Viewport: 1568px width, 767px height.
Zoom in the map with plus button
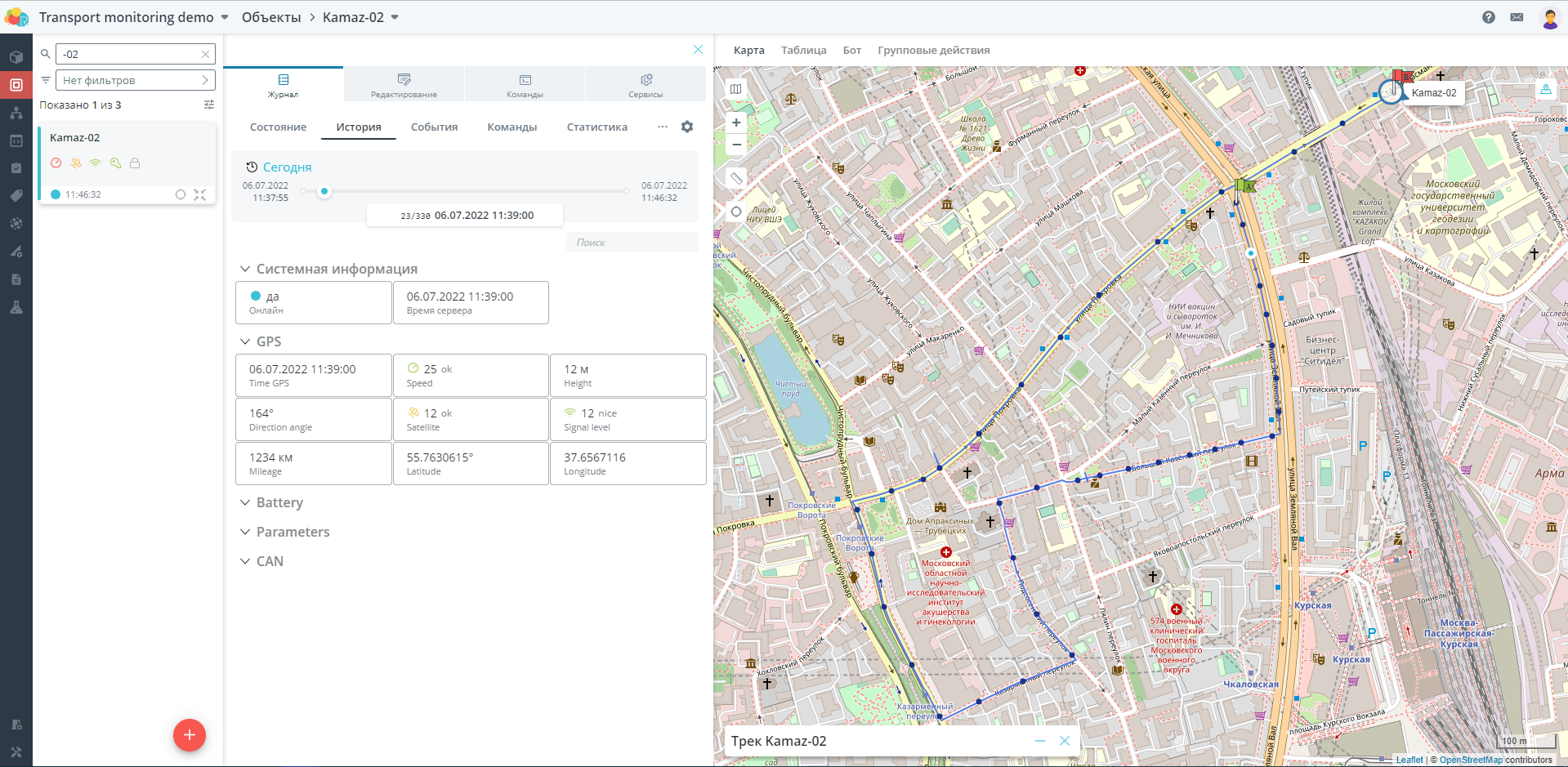(x=736, y=123)
